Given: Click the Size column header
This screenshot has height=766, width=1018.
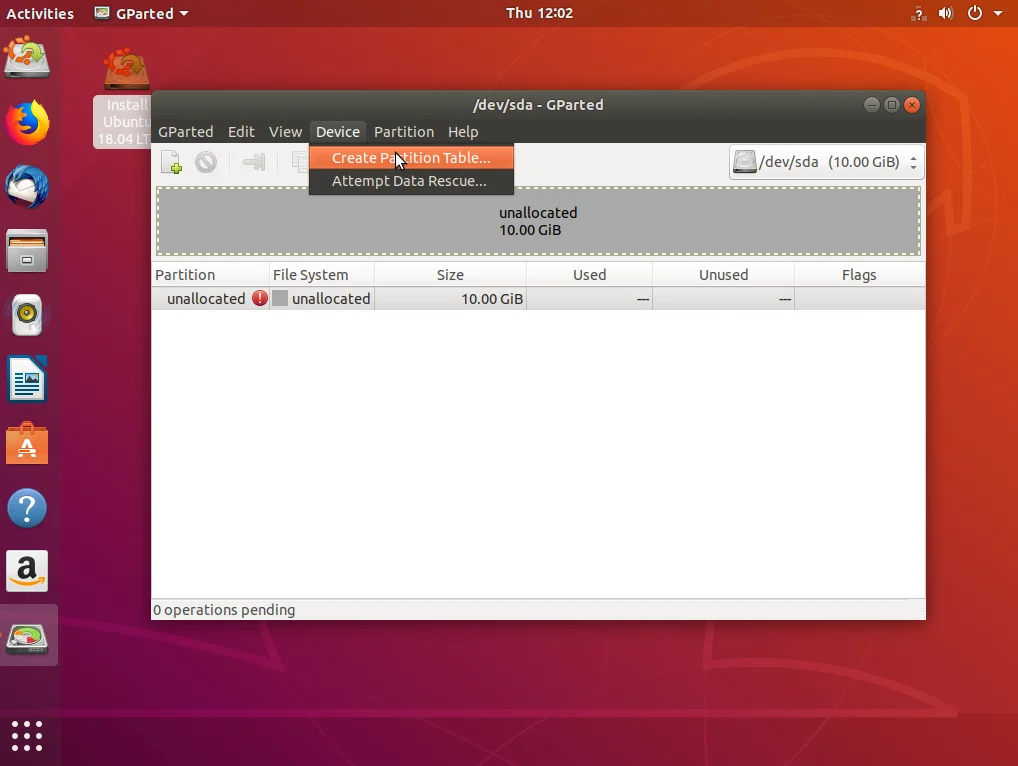Looking at the screenshot, I should pos(450,275).
